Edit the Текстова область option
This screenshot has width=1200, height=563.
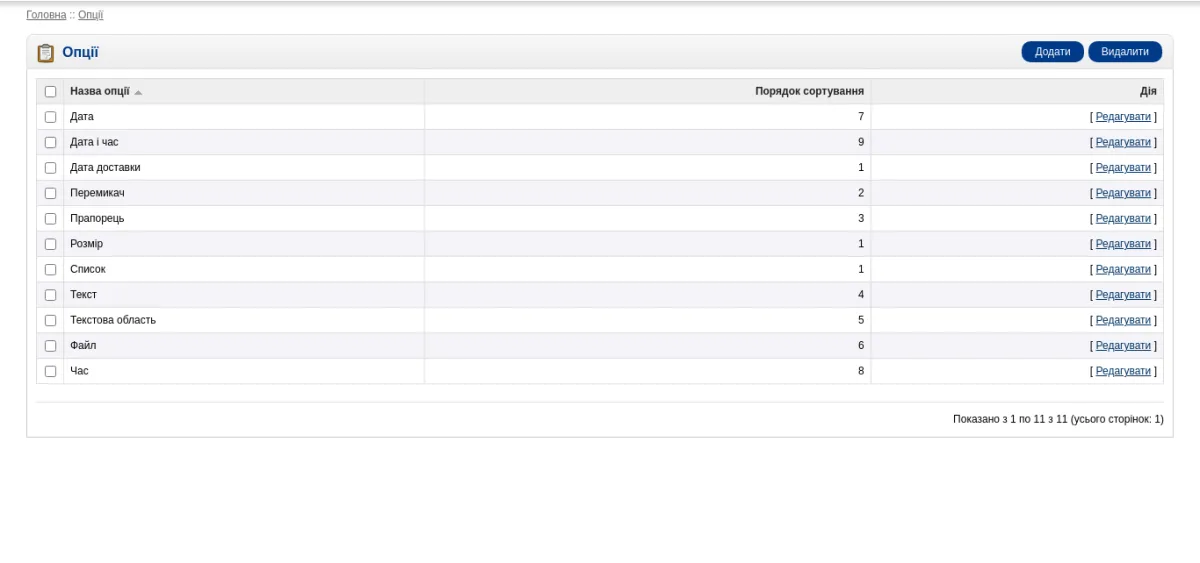click(1123, 320)
